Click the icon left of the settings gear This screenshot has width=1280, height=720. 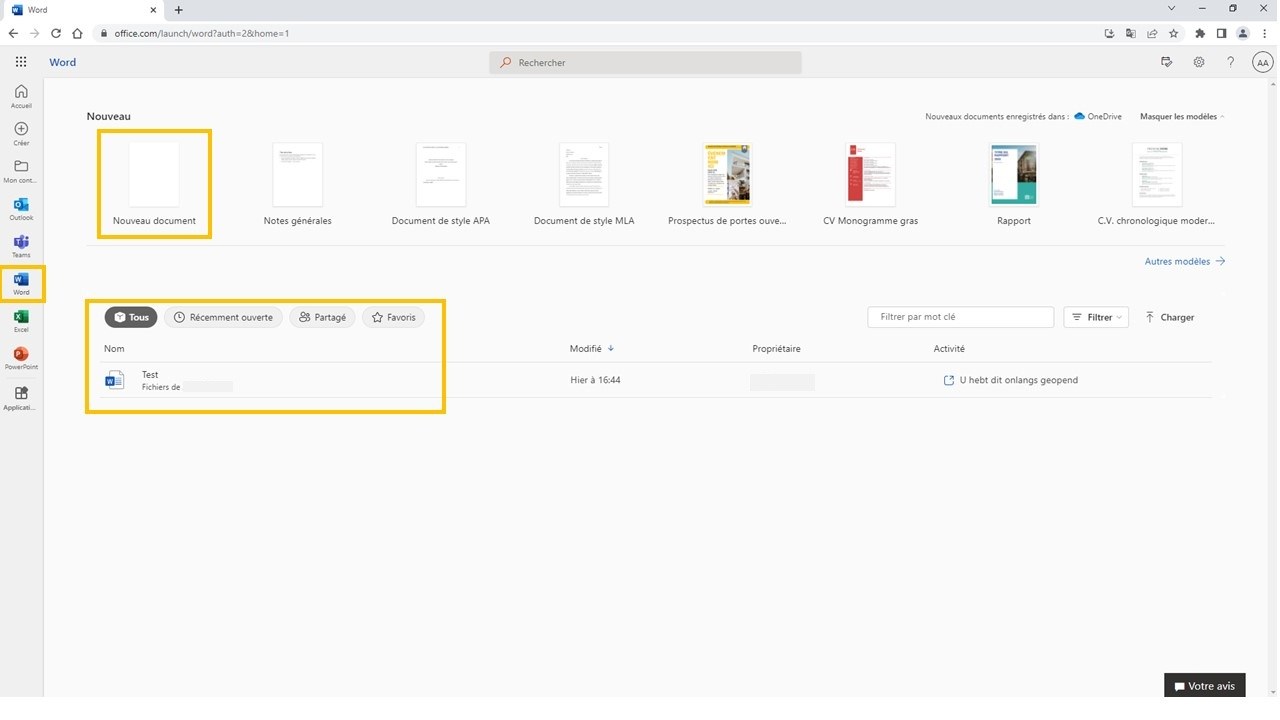point(1167,62)
